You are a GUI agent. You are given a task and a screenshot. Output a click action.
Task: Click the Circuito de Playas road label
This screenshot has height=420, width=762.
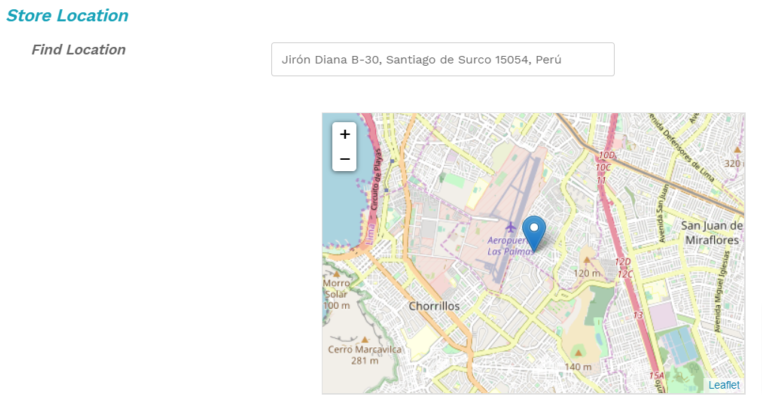376,180
